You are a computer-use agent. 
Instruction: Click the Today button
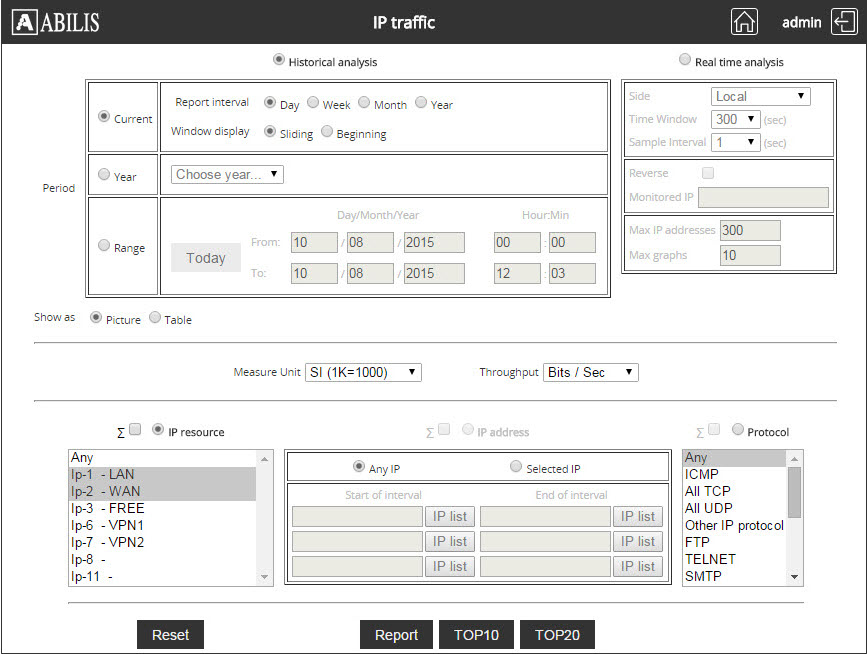(x=205, y=258)
